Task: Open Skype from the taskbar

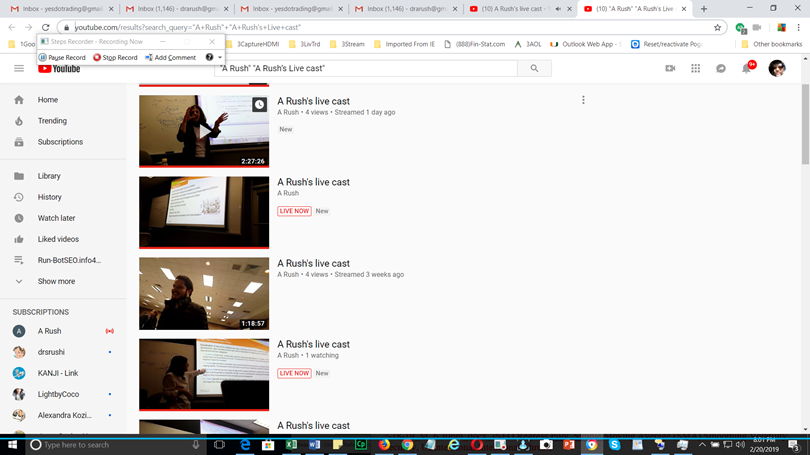Action: [614, 445]
